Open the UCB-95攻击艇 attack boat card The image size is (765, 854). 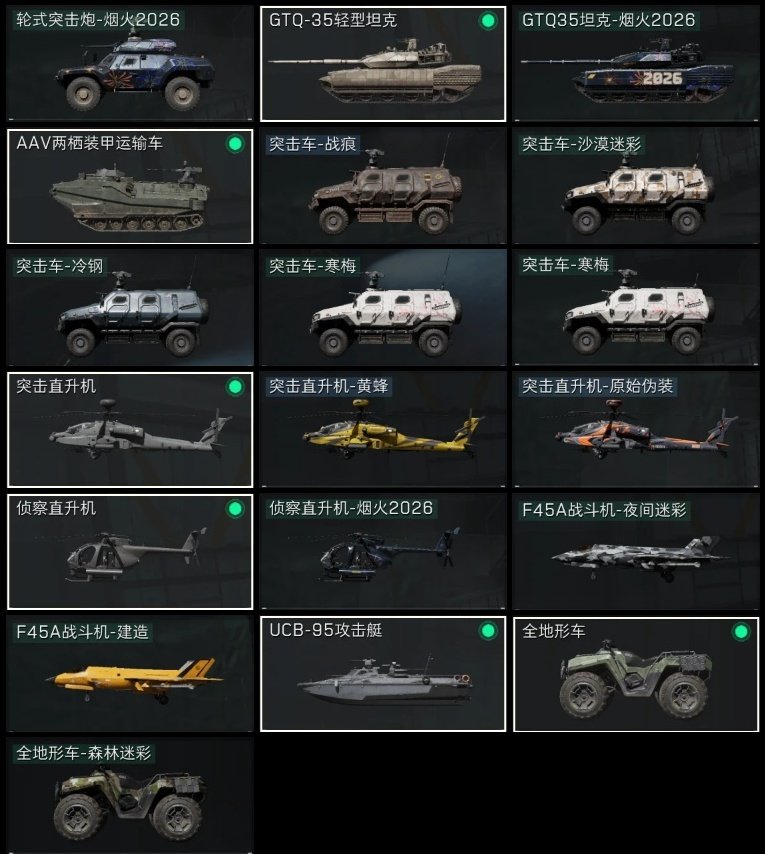click(x=383, y=674)
